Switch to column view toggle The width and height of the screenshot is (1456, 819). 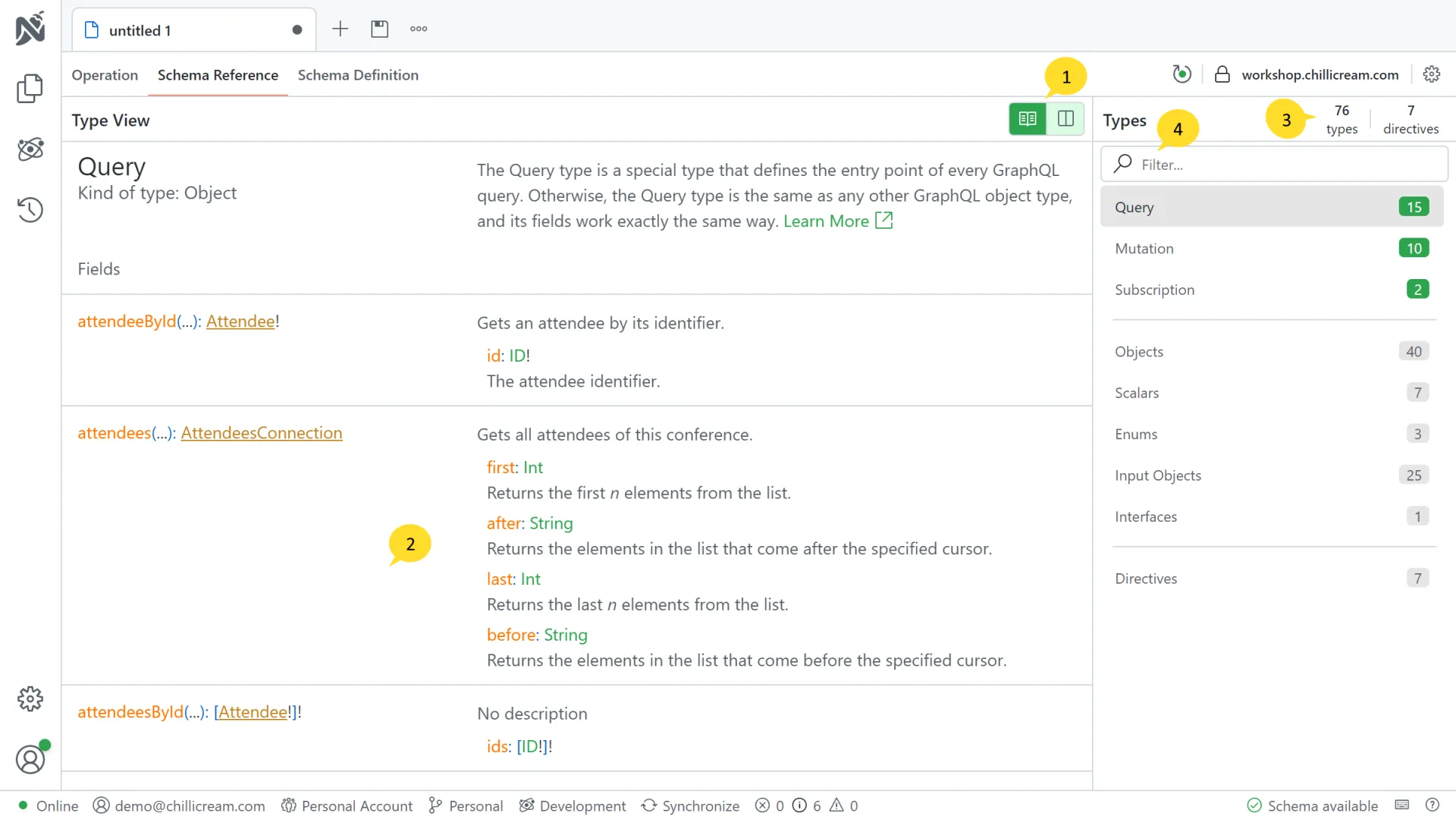point(1065,119)
